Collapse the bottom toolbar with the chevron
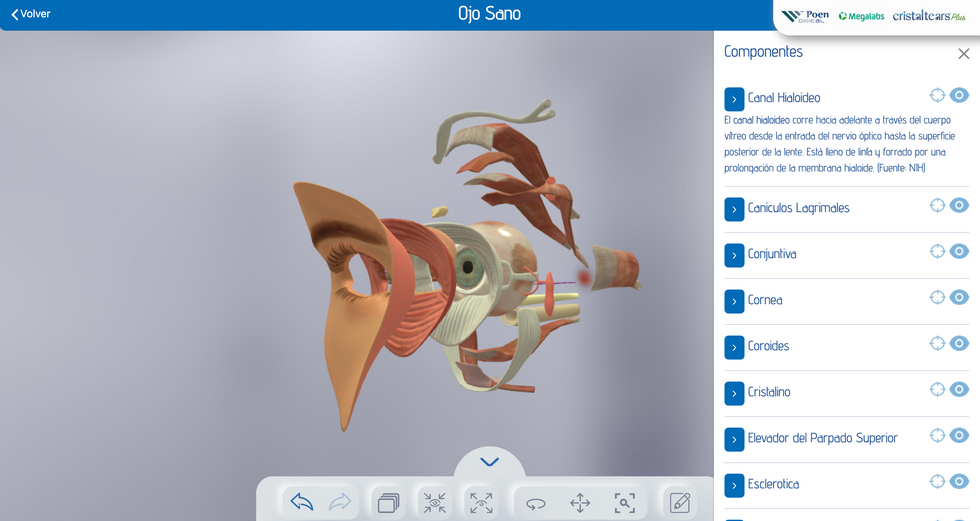The image size is (980, 521). [x=489, y=462]
